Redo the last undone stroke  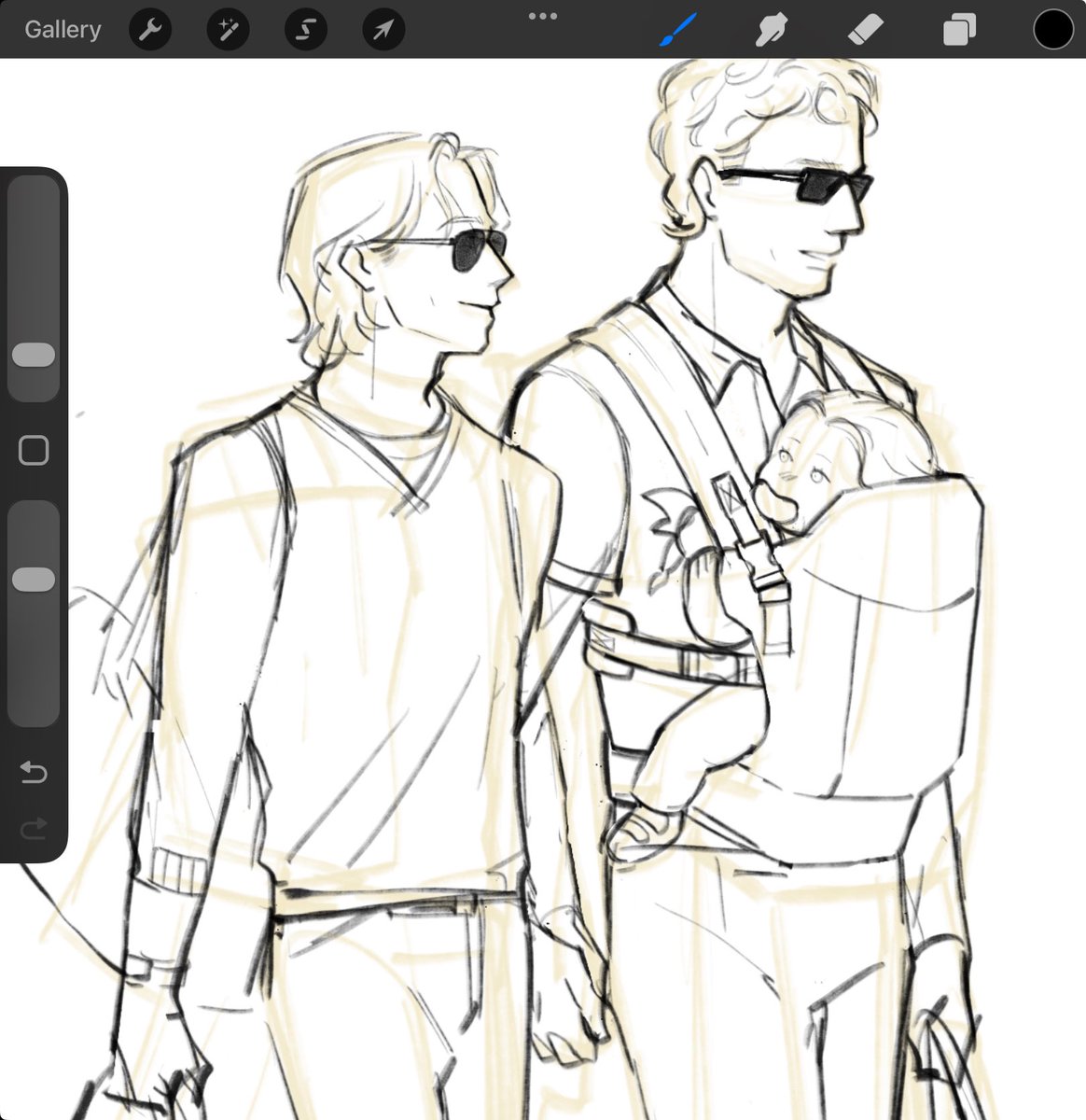tap(34, 828)
